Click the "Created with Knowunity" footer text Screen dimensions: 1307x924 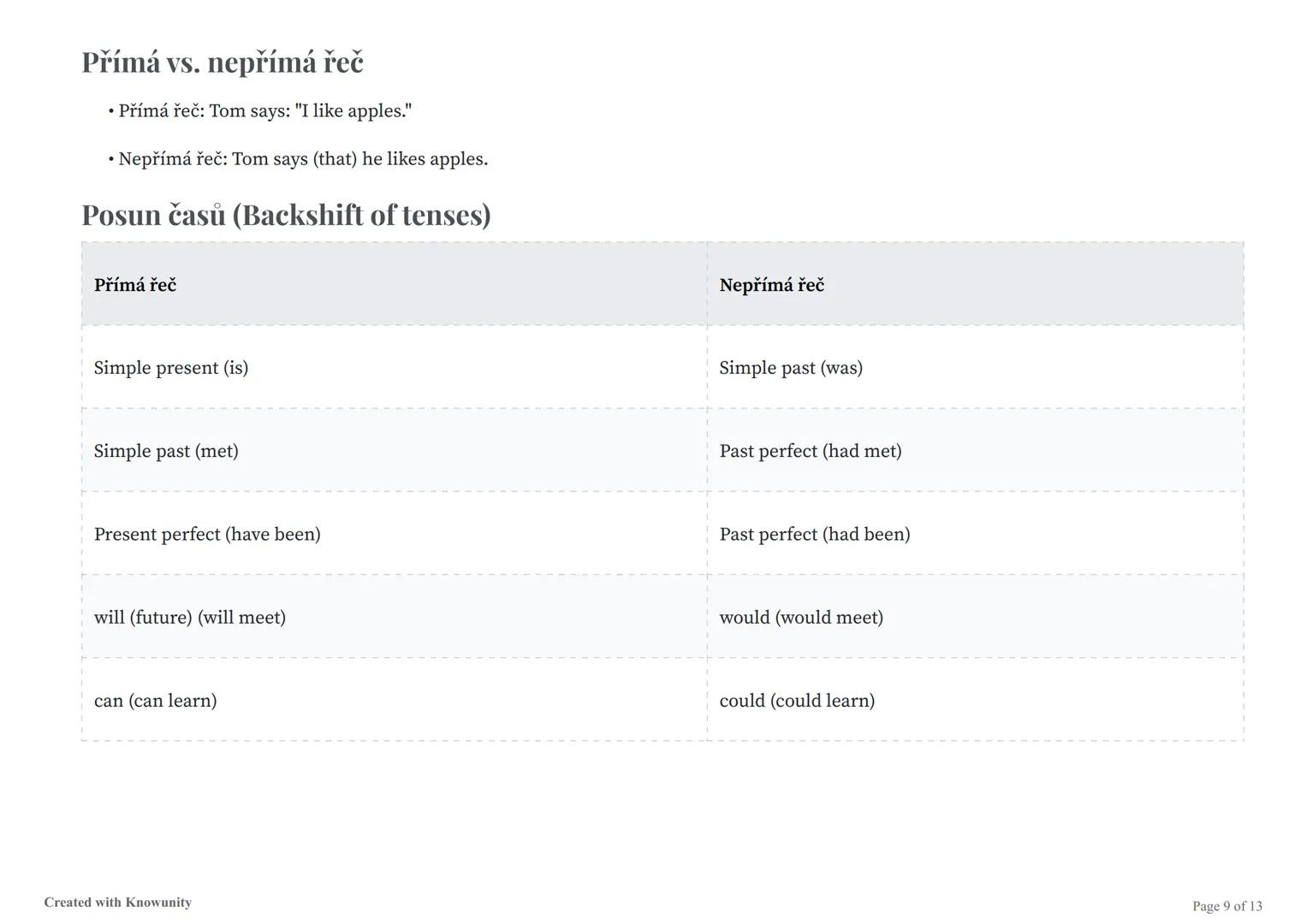click(x=118, y=903)
